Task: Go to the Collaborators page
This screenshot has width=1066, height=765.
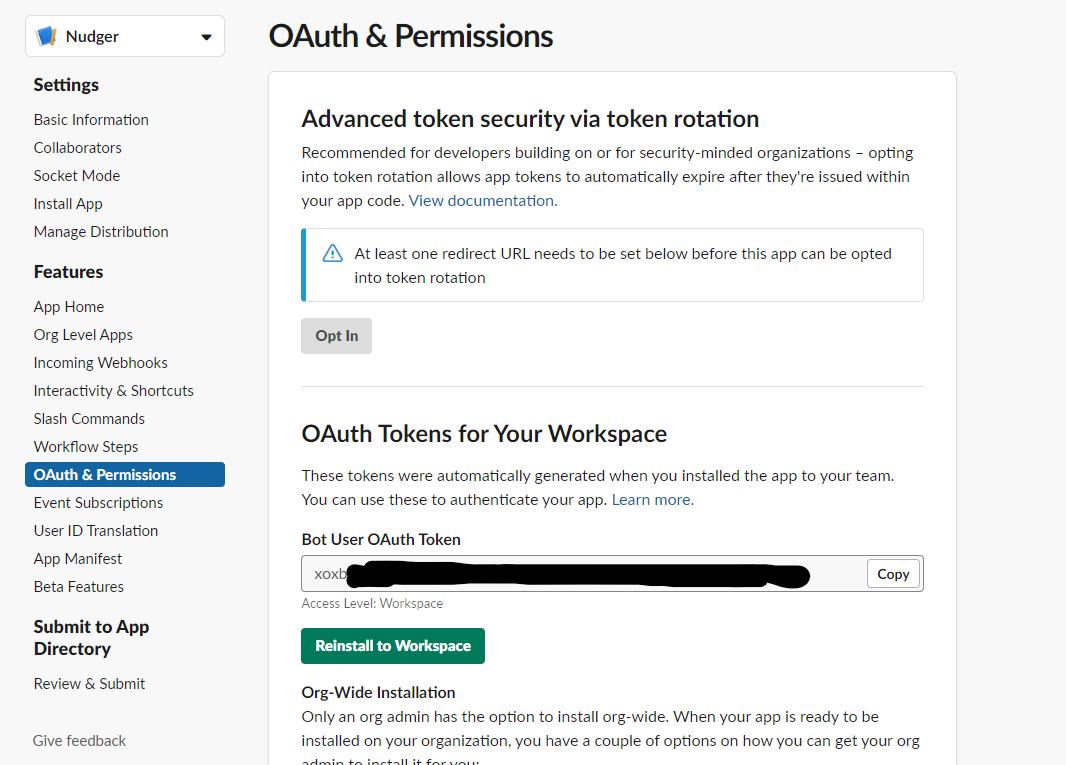Action: point(77,148)
